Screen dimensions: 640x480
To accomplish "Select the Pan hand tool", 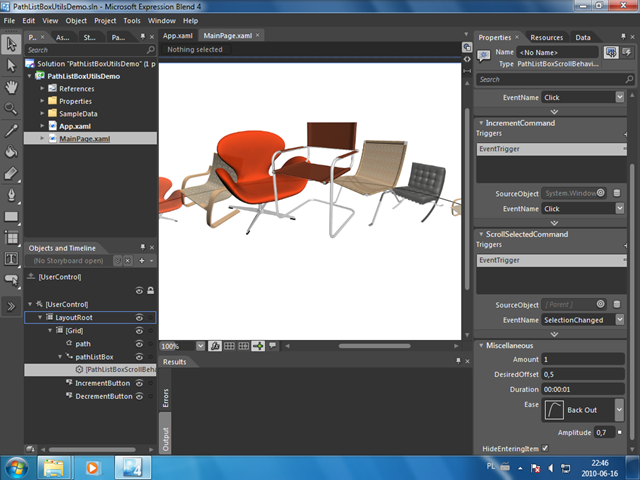I will coord(11,87).
